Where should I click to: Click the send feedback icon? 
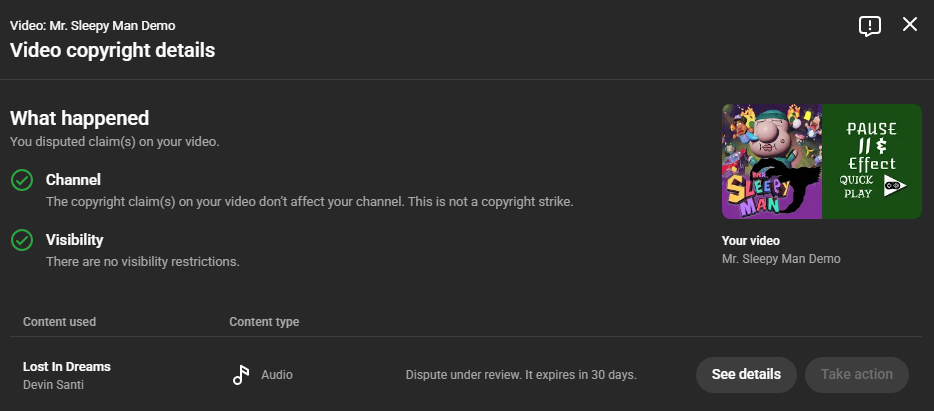(x=870, y=26)
